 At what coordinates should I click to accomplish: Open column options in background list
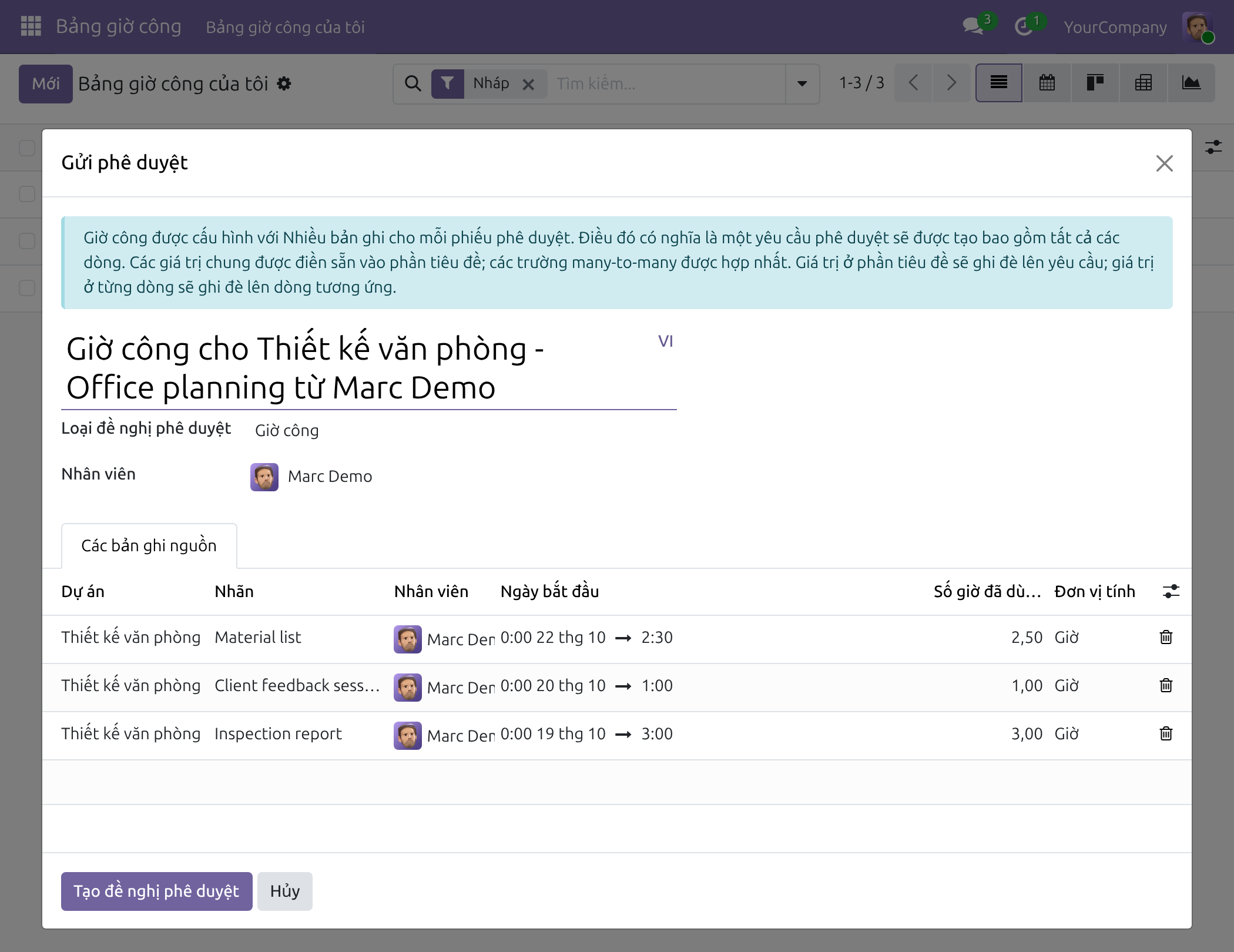pos(1213,147)
